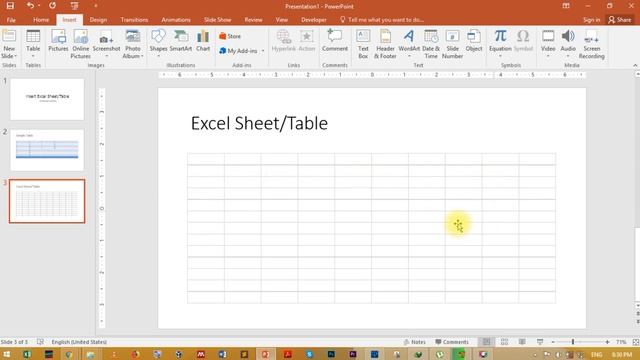Toggle Comments pane in status bar

tap(452, 342)
